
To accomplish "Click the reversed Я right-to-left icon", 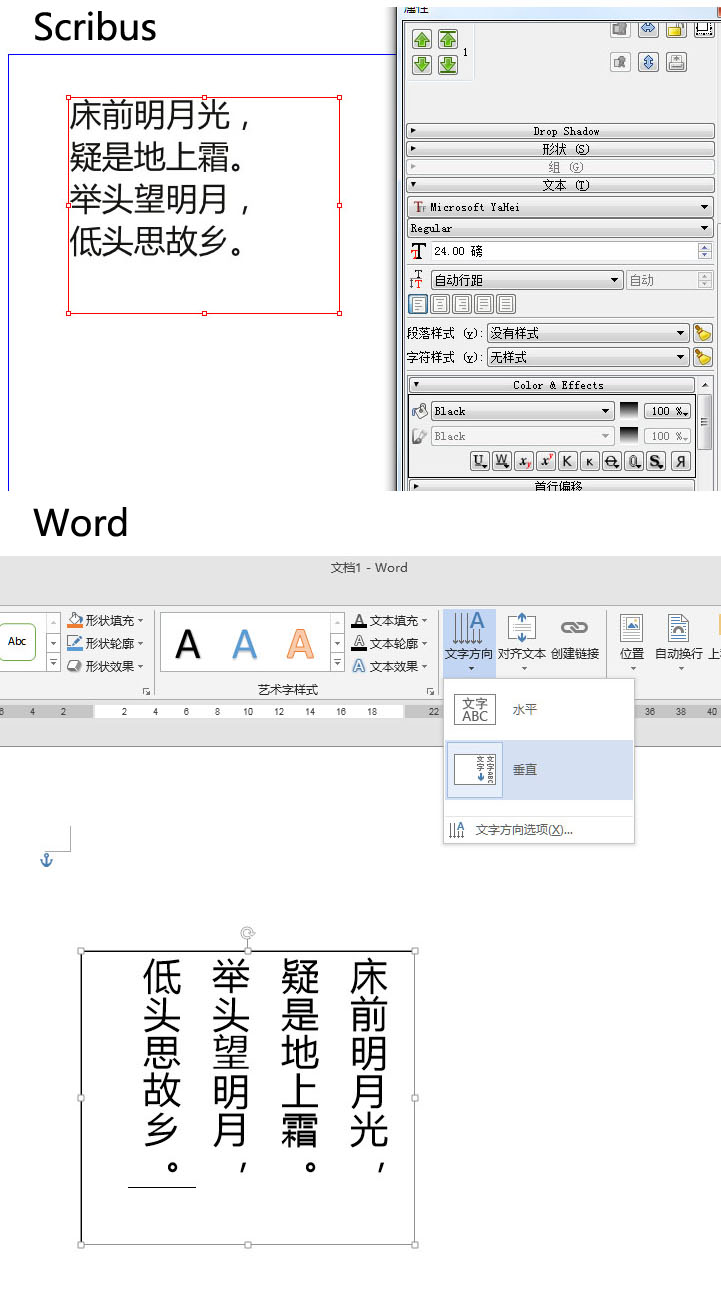I will [680, 461].
